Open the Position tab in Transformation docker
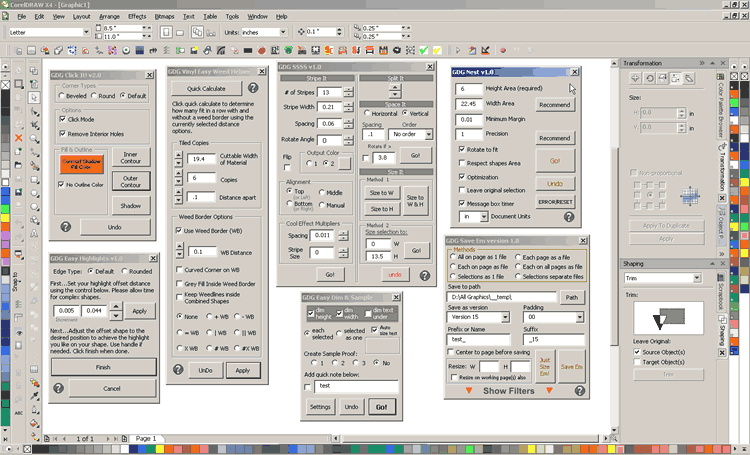 click(635, 78)
